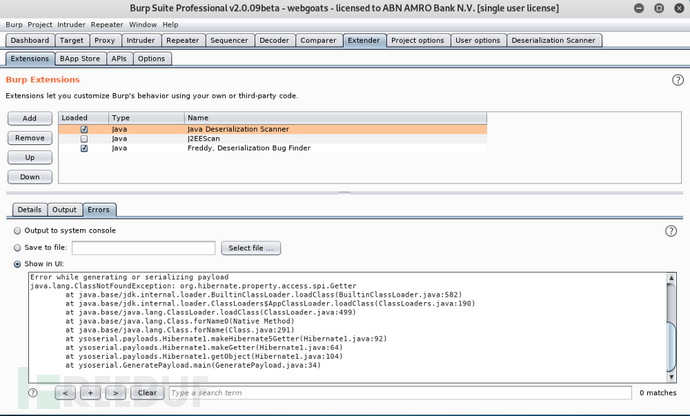Move extension Up

[30, 158]
